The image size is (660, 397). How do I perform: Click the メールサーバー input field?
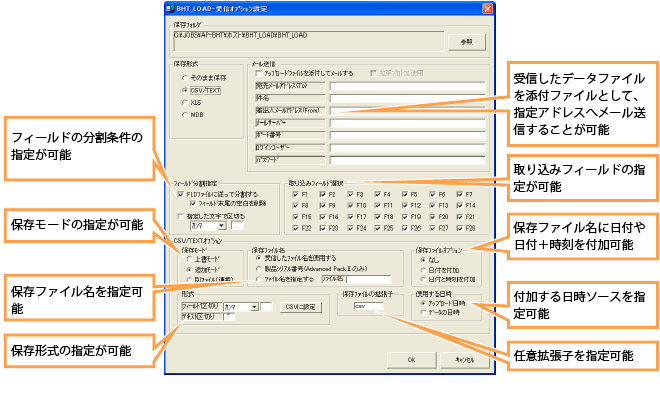(407, 123)
